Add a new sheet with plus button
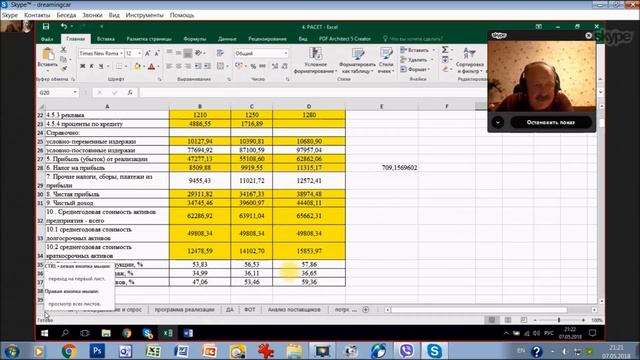Viewport: 640px width, 360px height. 366,310
